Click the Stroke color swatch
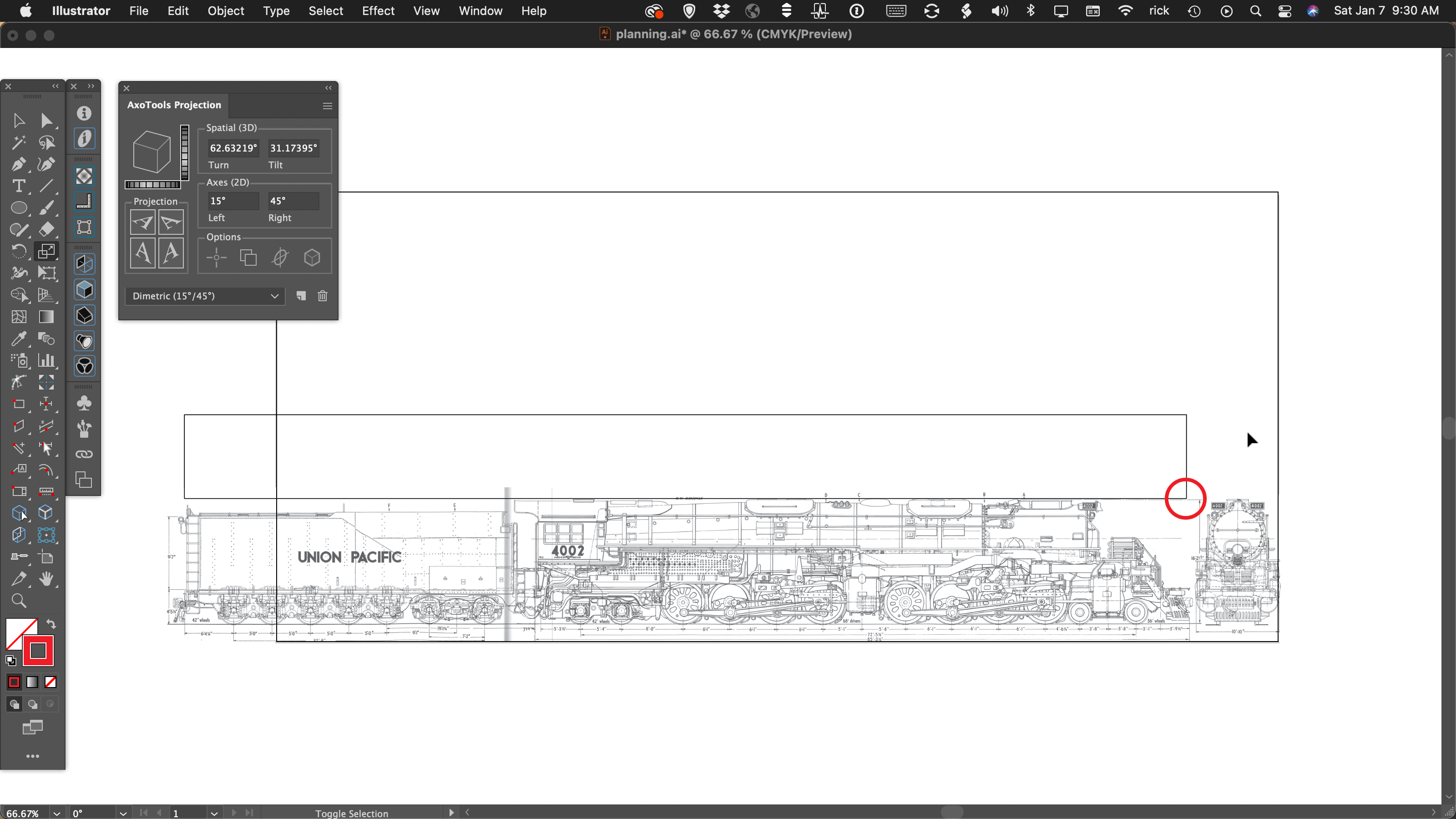Viewport: 1456px width, 819px height. [38, 651]
